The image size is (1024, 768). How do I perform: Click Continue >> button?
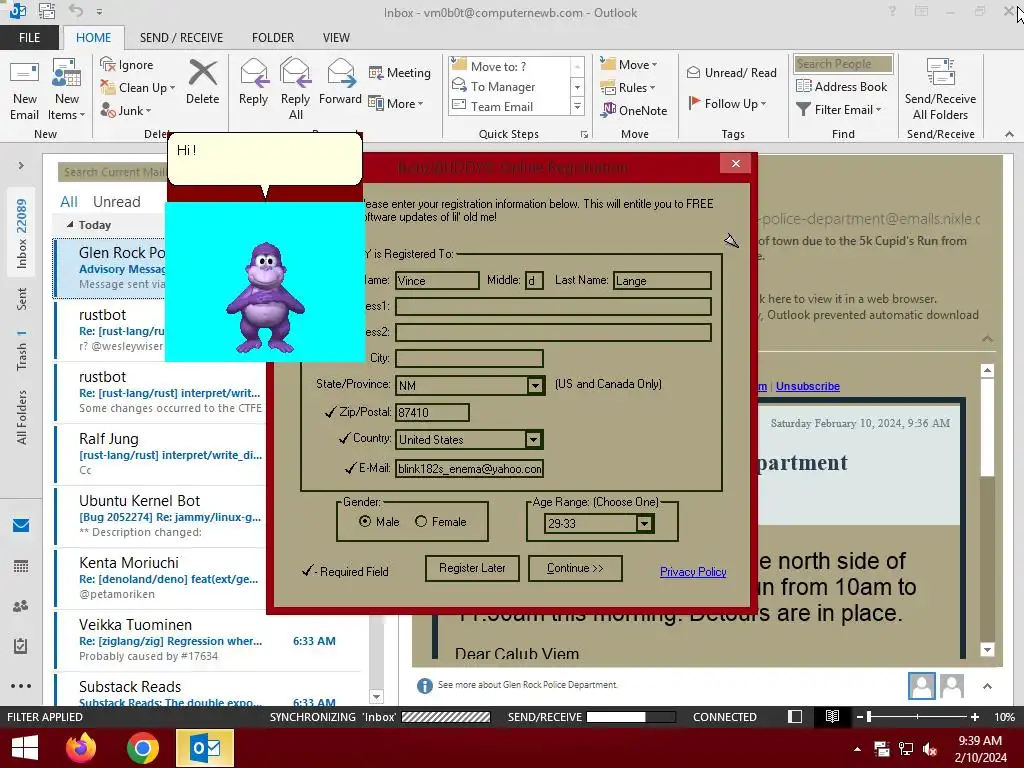coord(575,568)
